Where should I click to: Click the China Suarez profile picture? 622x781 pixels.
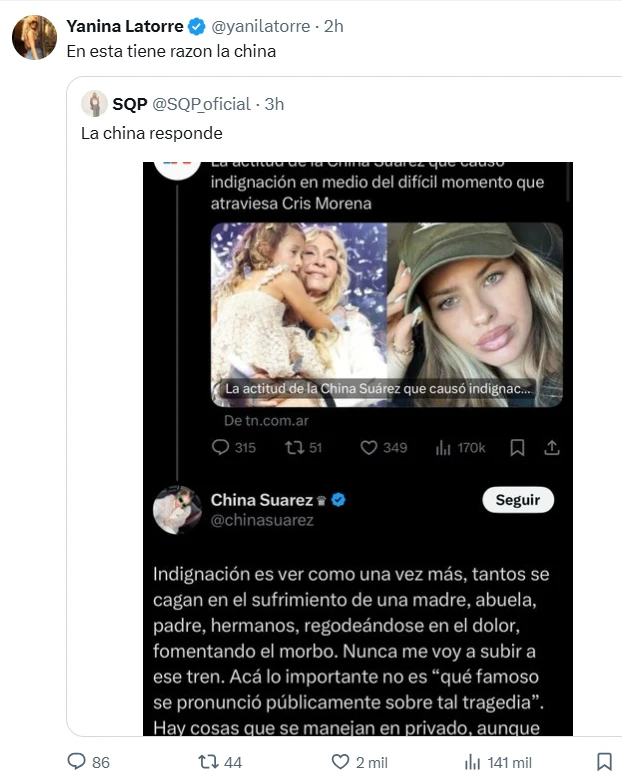178,510
